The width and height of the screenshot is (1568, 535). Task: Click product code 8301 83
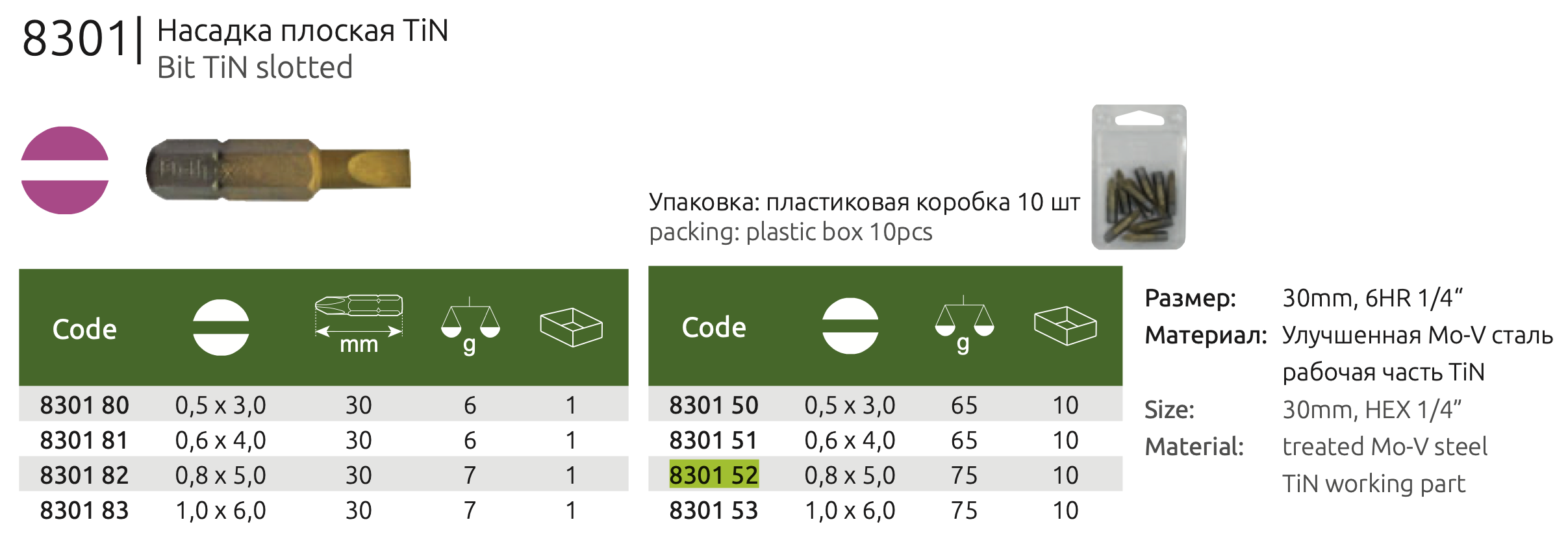pos(84,510)
